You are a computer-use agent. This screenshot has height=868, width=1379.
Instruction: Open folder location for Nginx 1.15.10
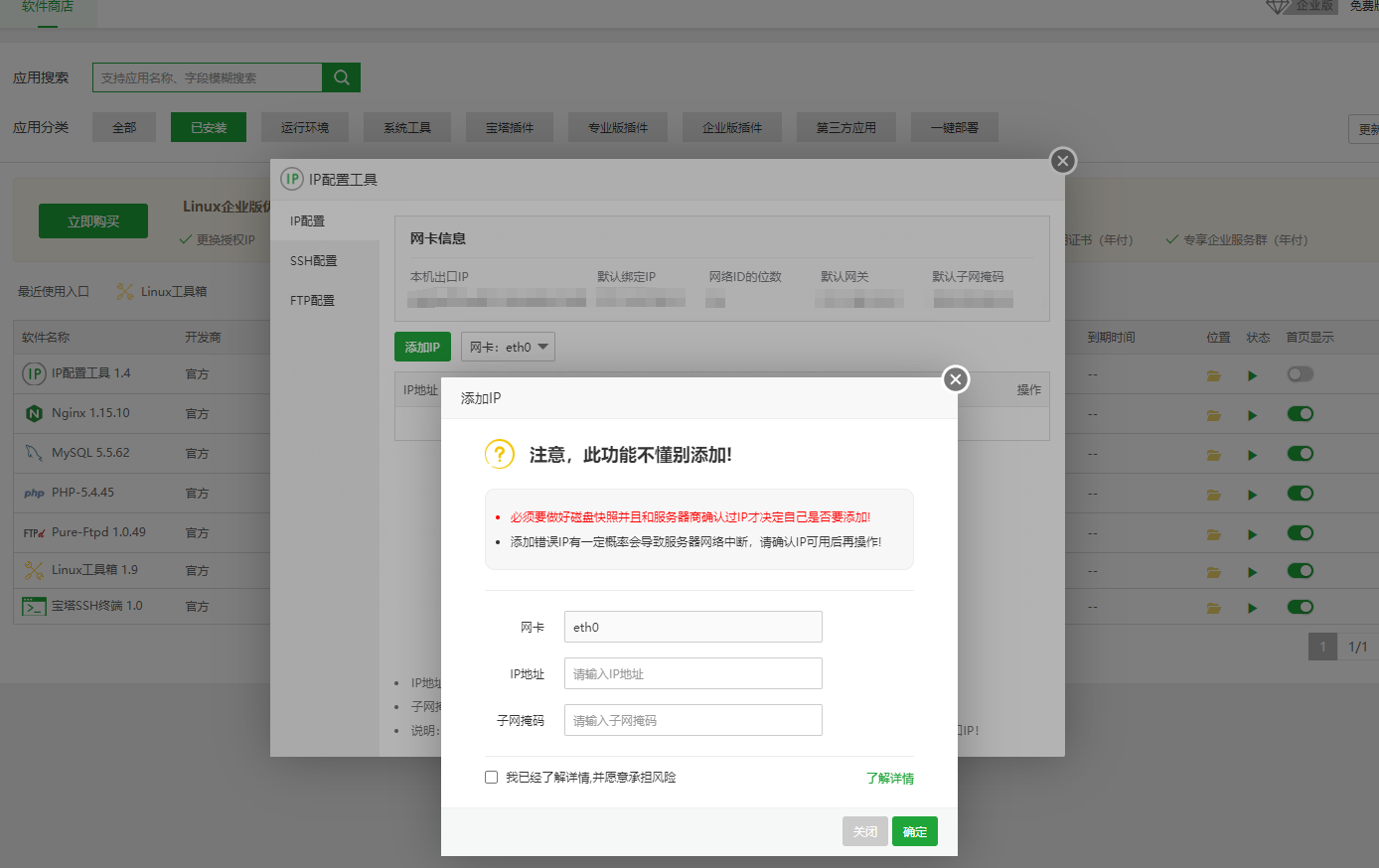point(1213,414)
